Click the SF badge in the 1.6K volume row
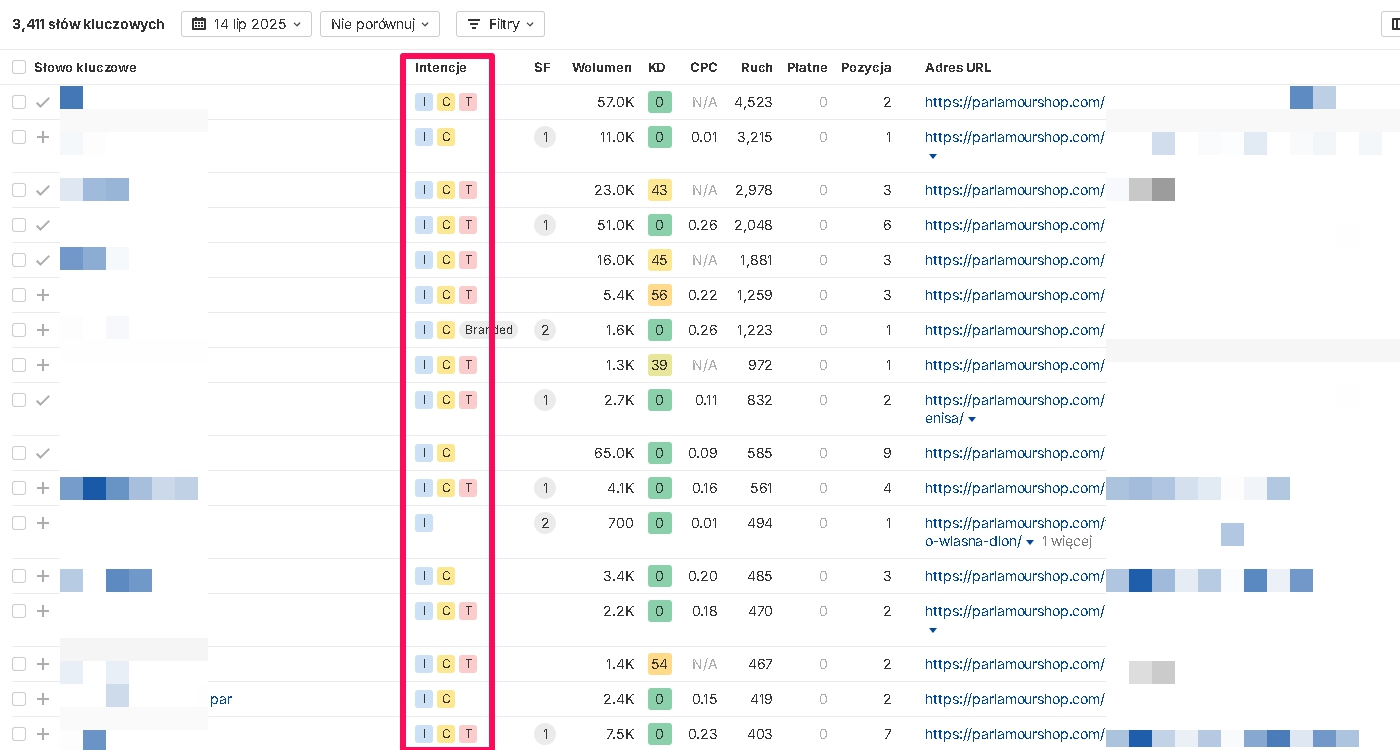This screenshot has width=1400, height=750. [544, 330]
